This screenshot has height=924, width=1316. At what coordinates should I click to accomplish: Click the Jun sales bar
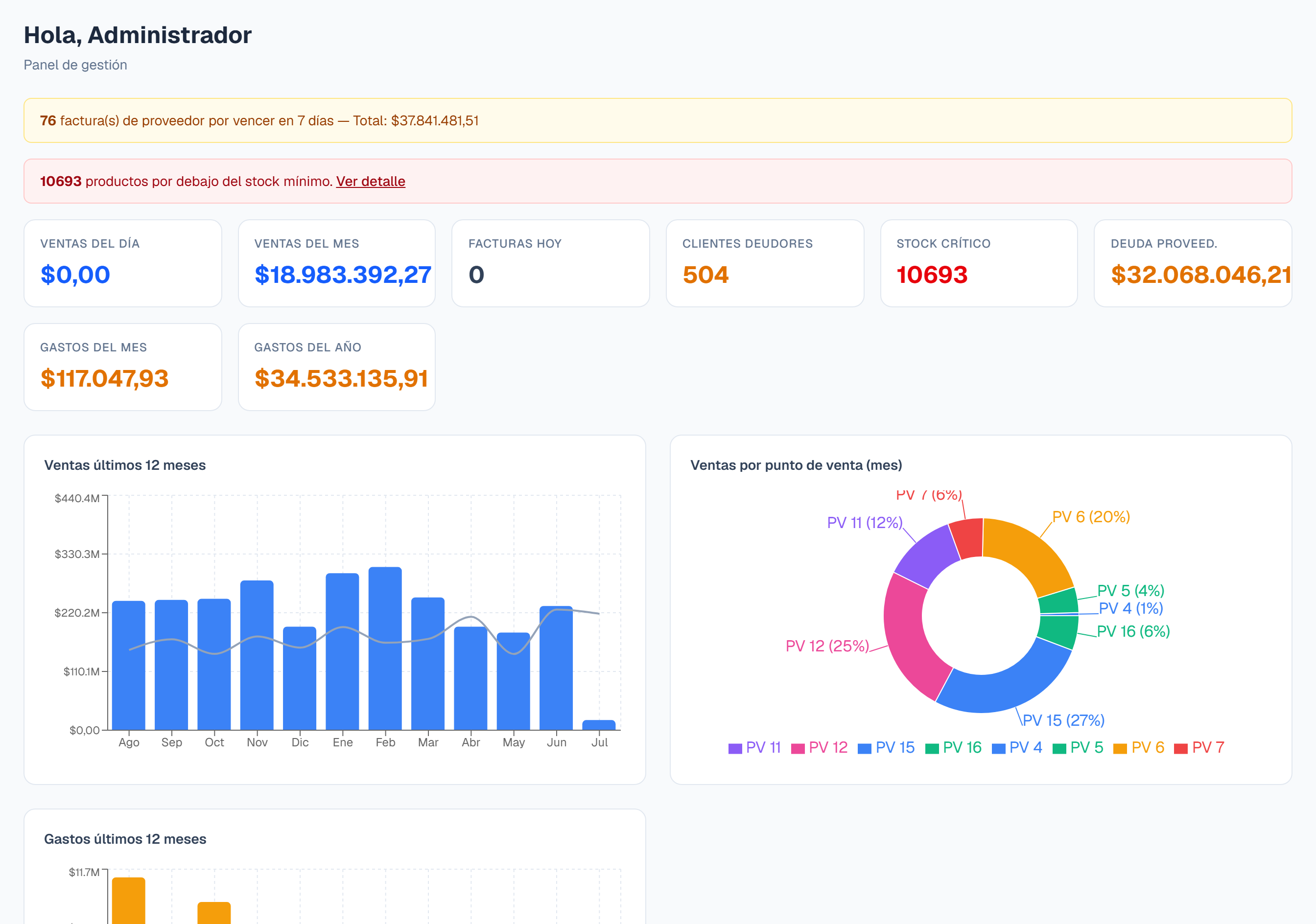(556, 668)
